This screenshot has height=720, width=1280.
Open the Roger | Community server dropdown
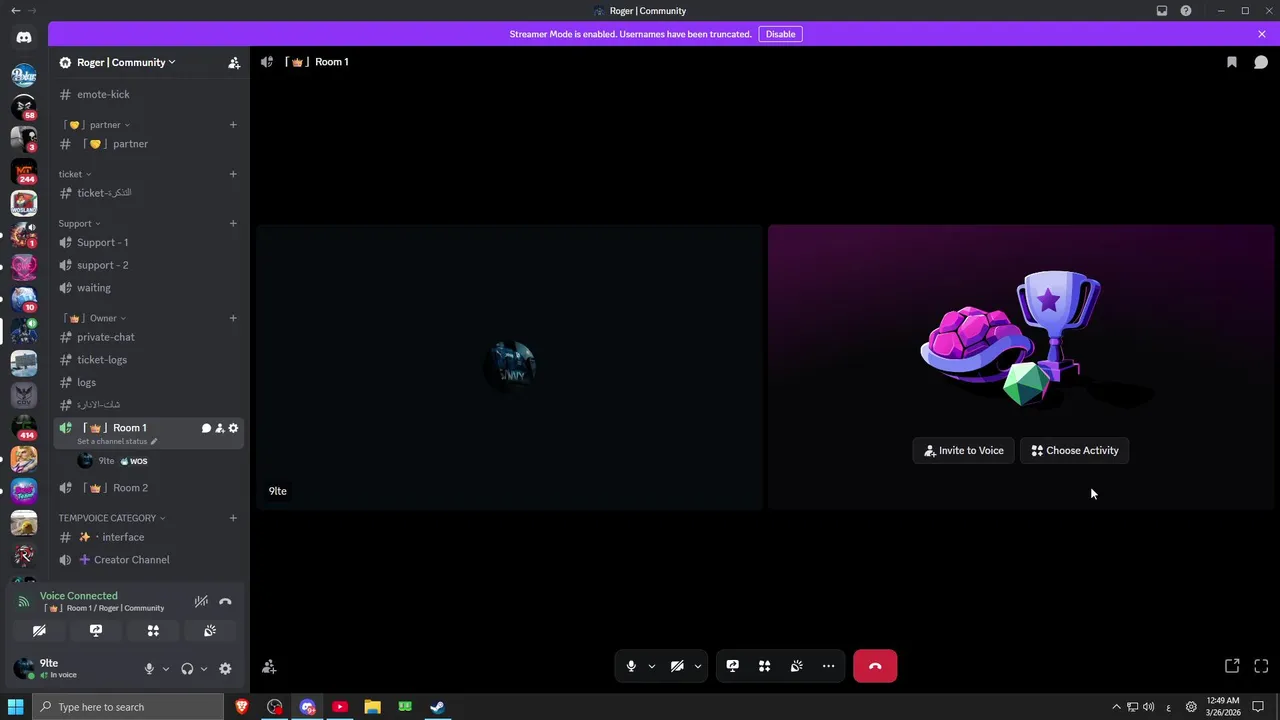coord(126,62)
